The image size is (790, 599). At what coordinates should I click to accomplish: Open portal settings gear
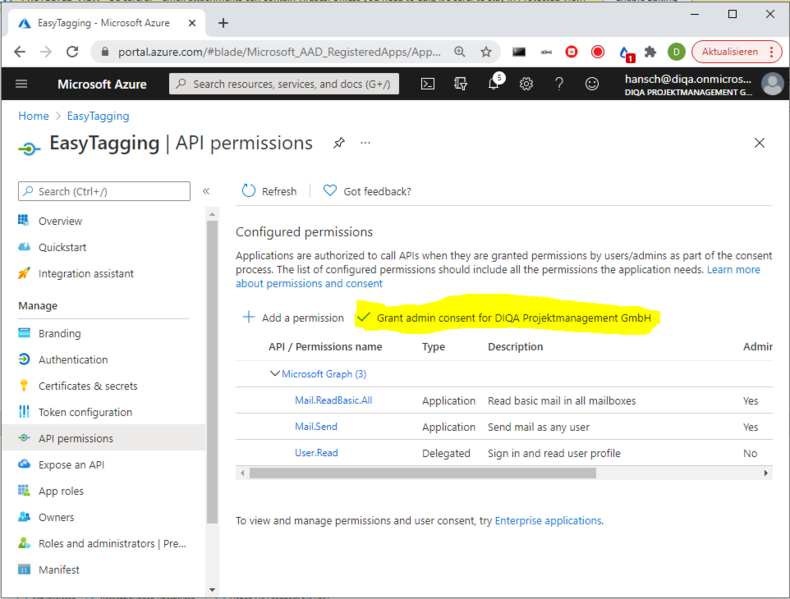tap(526, 84)
